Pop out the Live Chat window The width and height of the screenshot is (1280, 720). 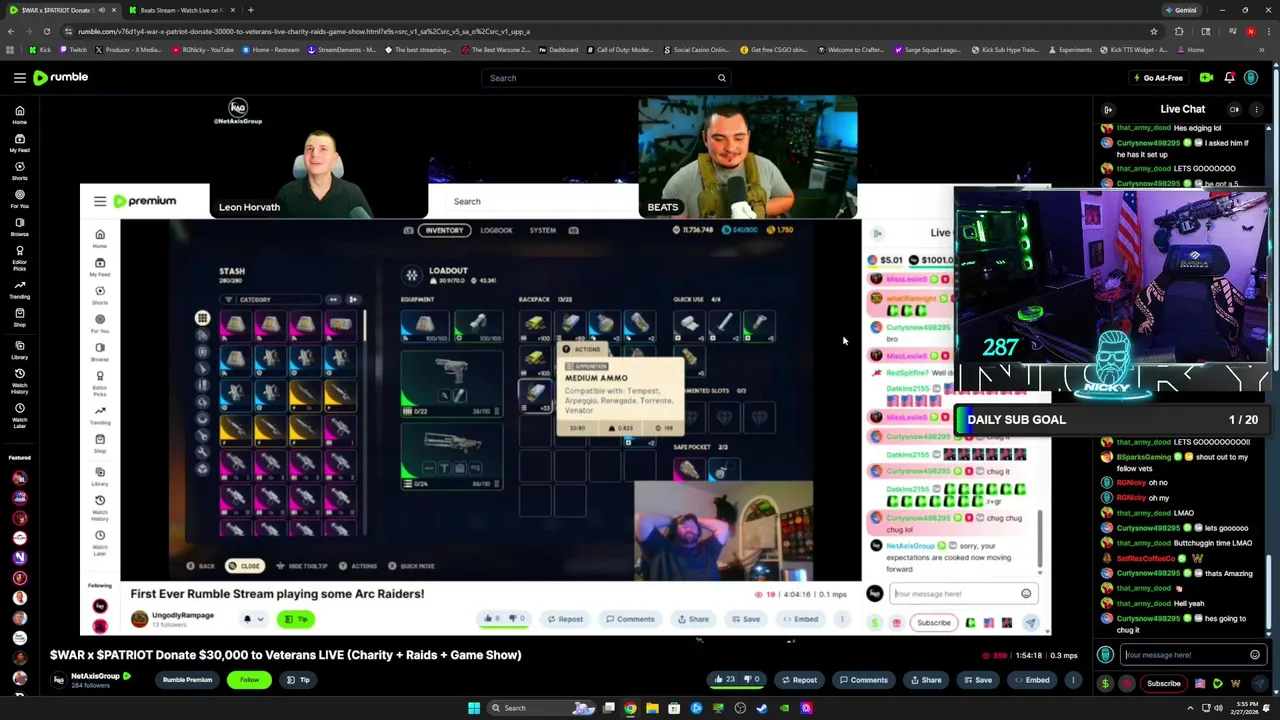click(1234, 109)
